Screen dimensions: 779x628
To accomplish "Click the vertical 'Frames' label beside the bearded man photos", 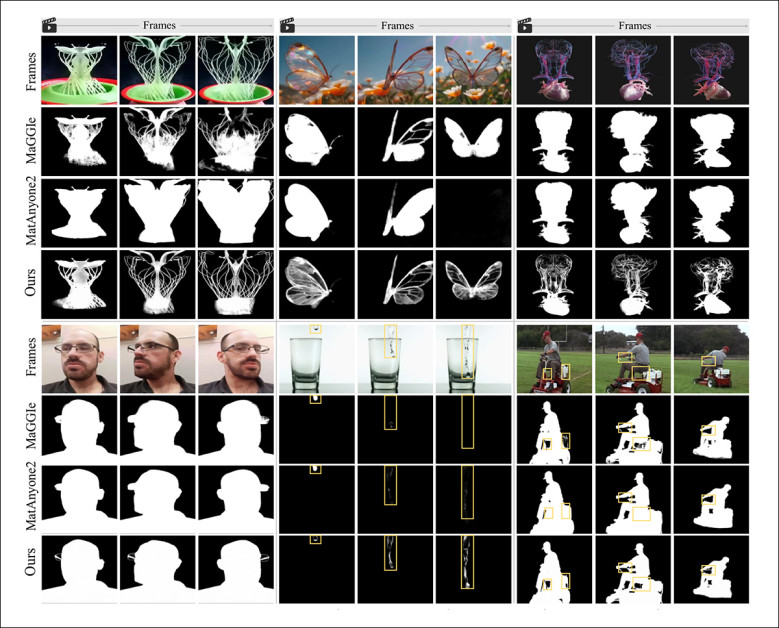I will click(31, 357).
